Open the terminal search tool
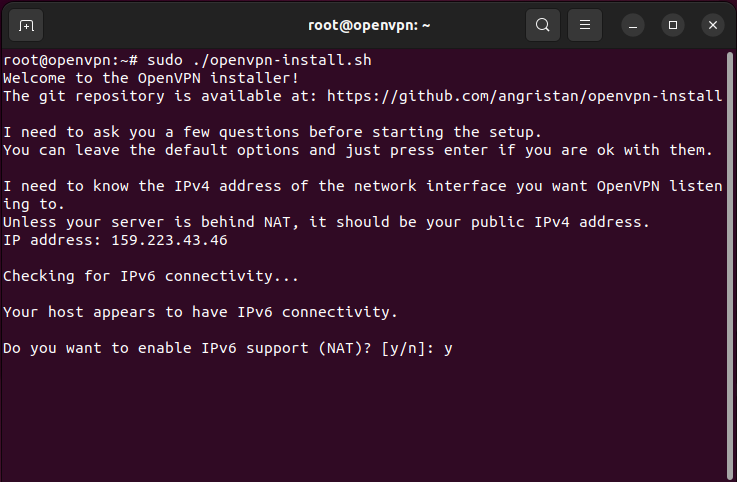Viewport: 737px width, 482px height. pos(542,25)
